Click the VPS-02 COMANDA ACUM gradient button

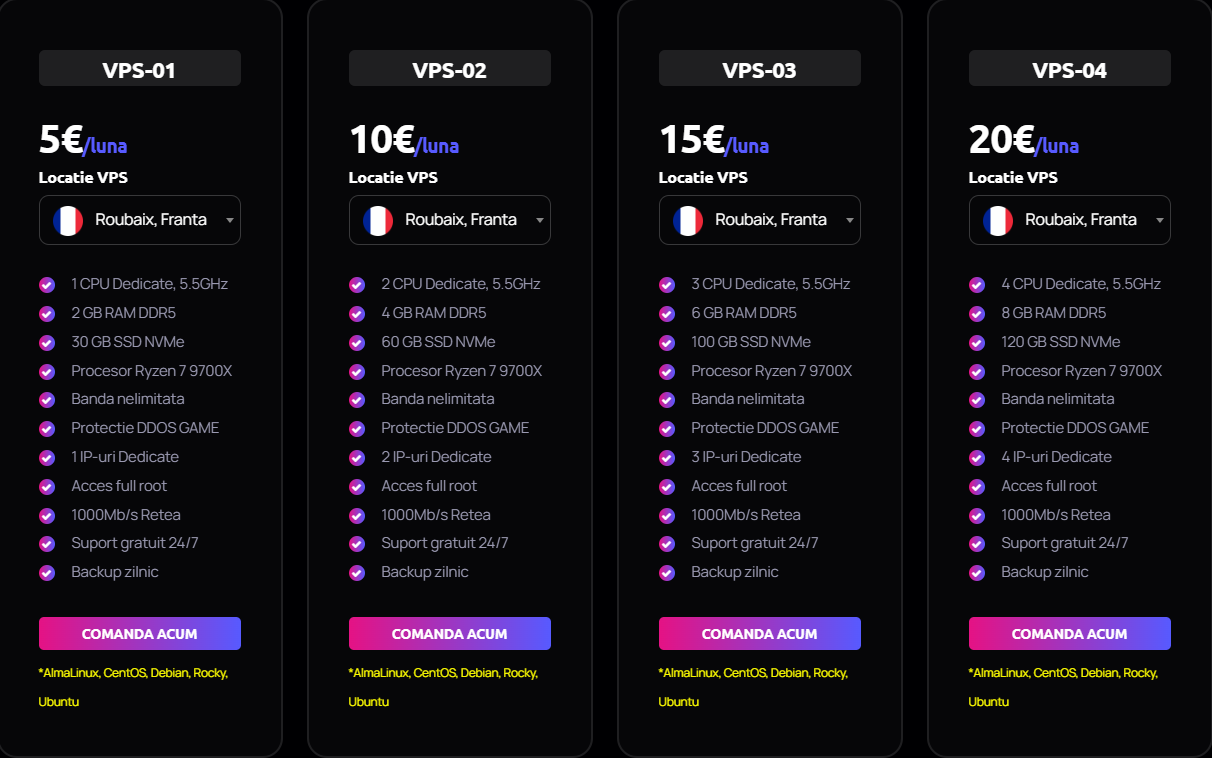[450, 634]
